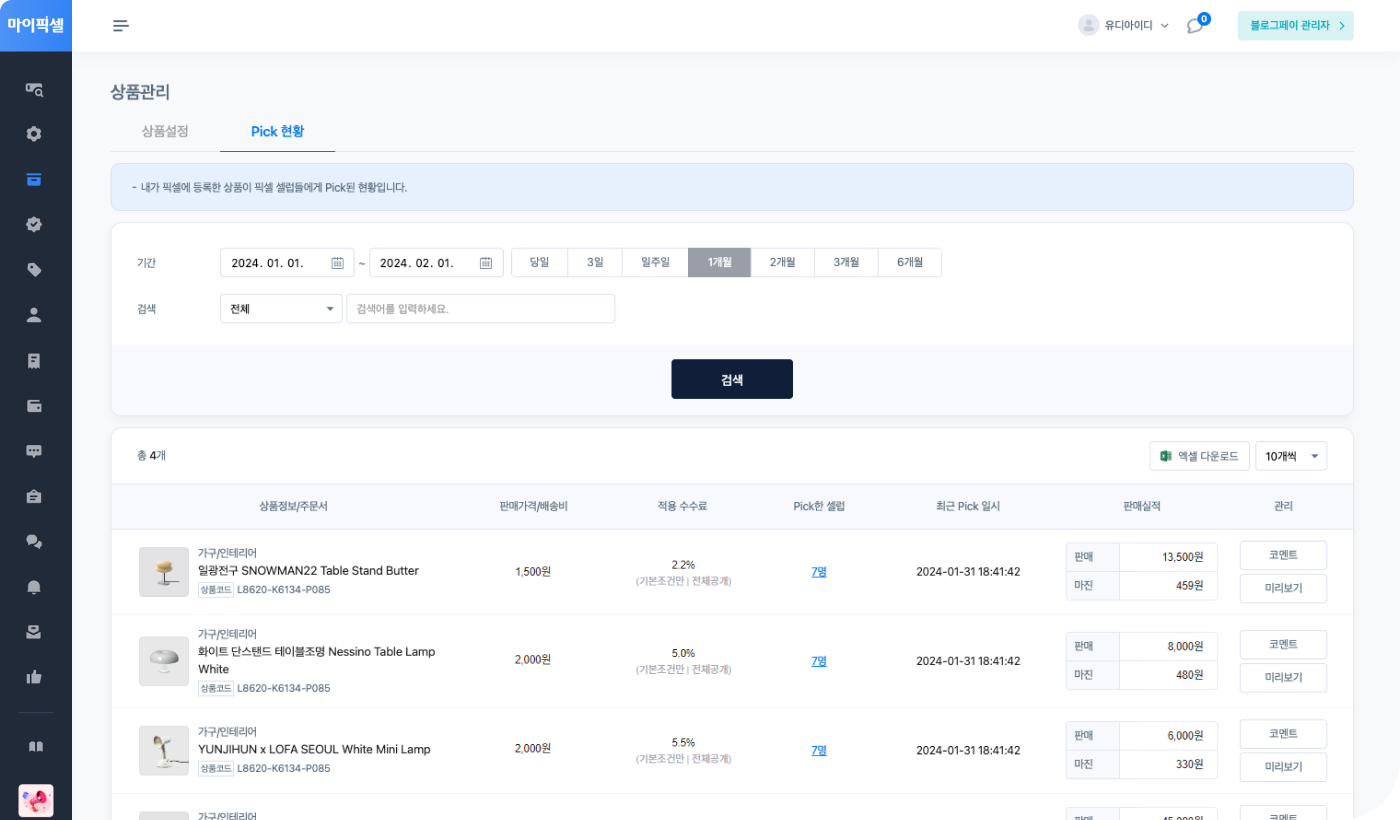Open the thumbs-up icon in sidebar
The image size is (1400, 820).
pyautogui.click(x=34, y=677)
